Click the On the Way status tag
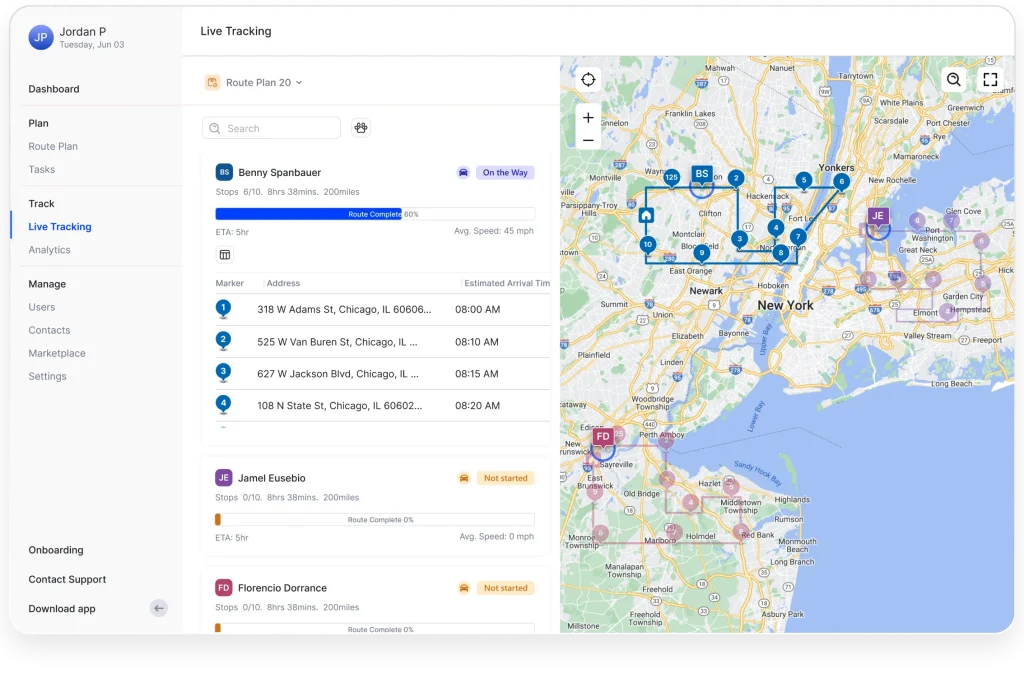1024x673 pixels. tap(505, 172)
